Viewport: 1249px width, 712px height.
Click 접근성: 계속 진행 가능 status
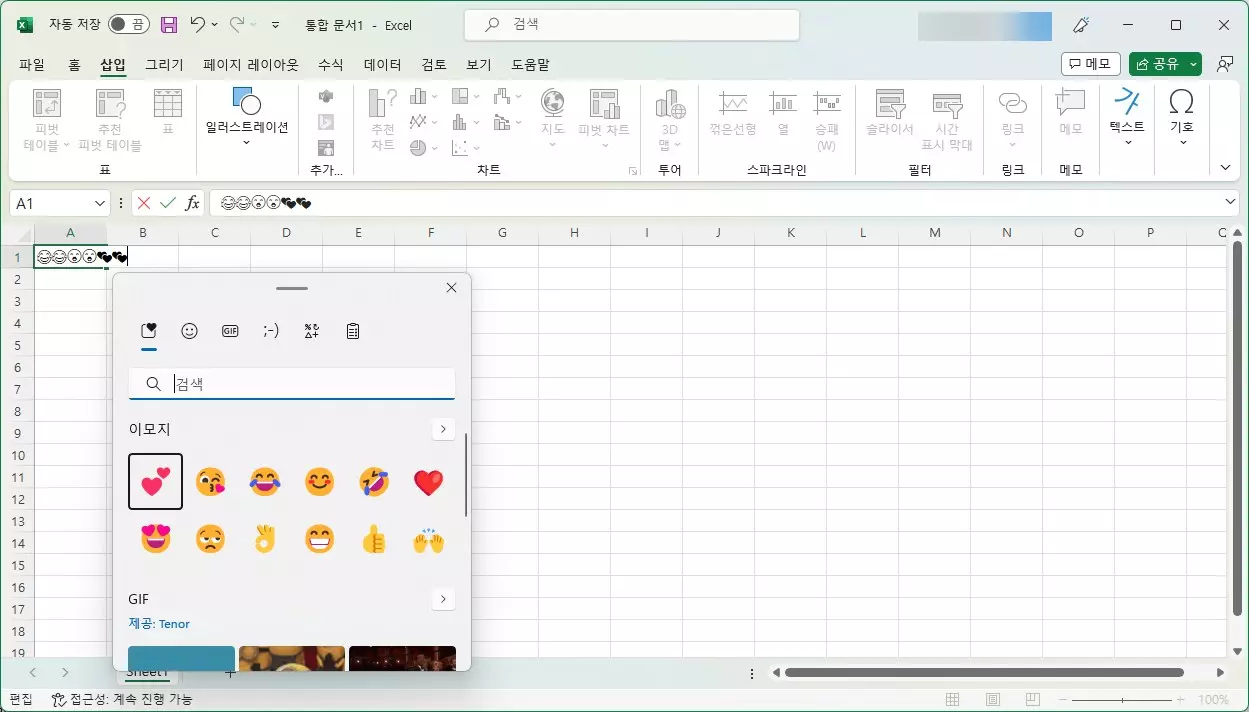(122, 700)
